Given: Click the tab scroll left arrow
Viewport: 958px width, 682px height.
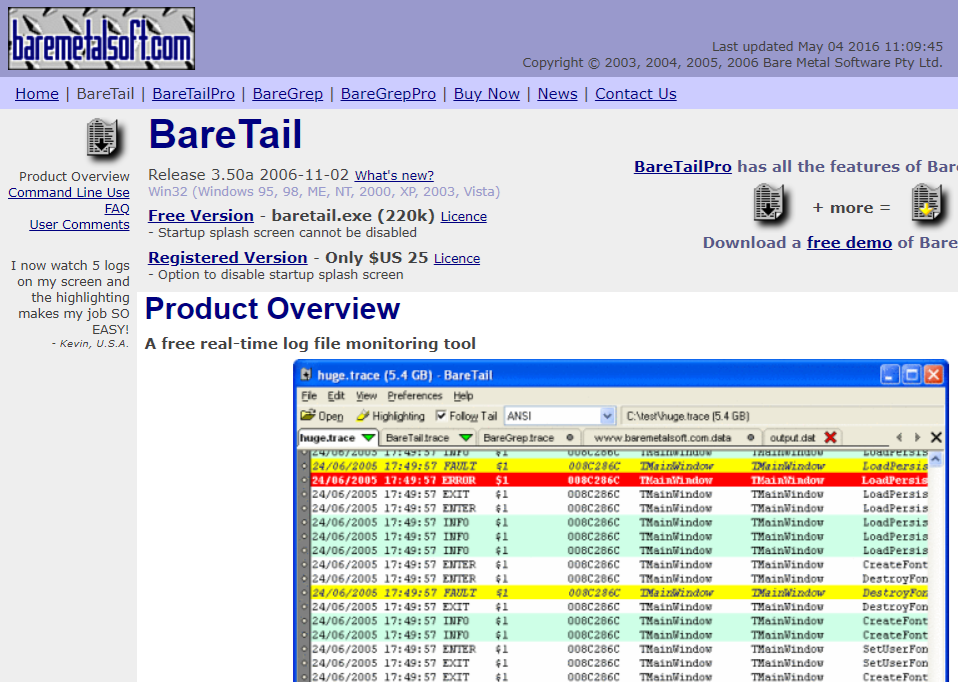Looking at the screenshot, I should click(x=899, y=438).
